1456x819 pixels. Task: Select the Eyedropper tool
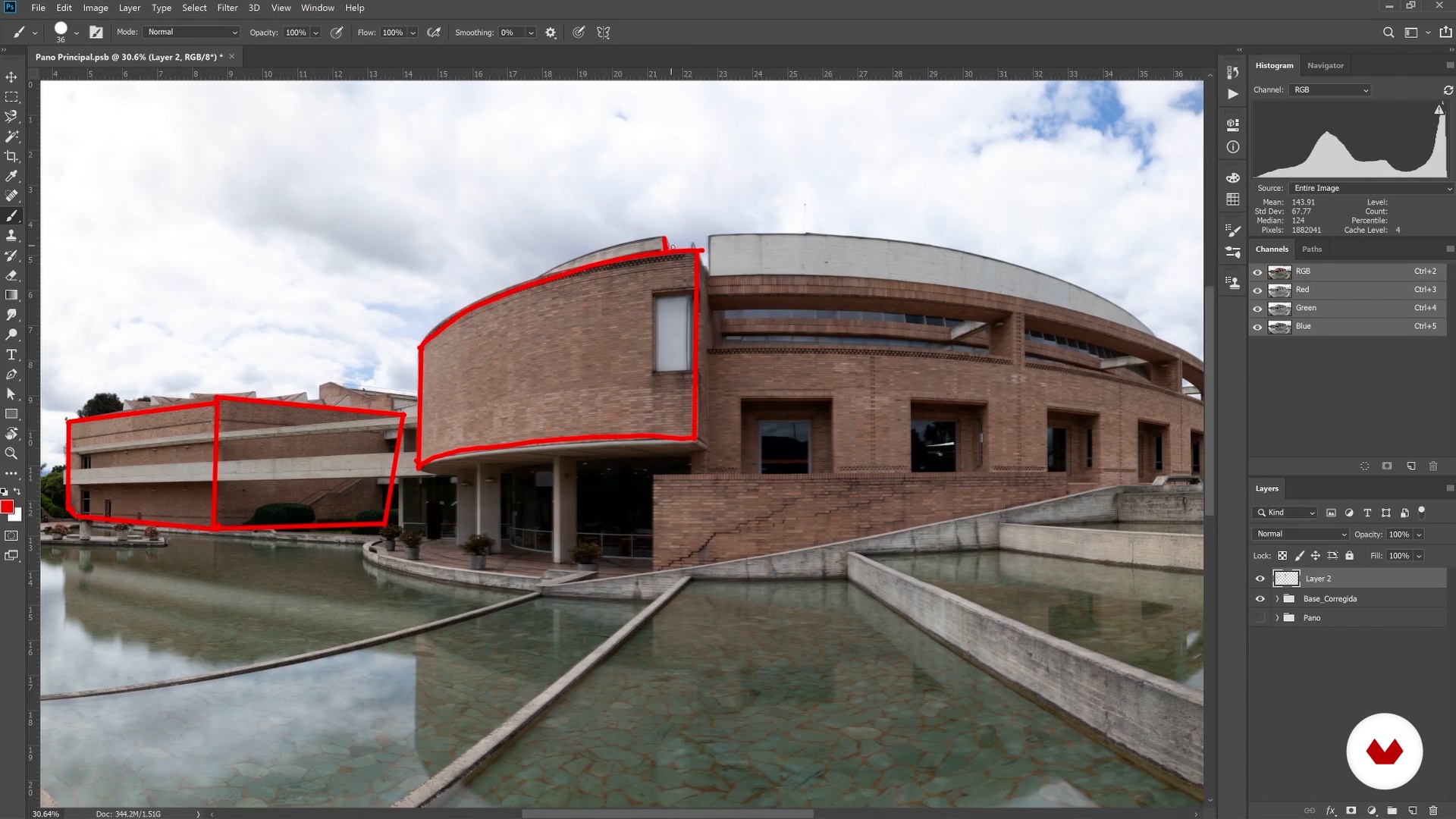(11, 176)
